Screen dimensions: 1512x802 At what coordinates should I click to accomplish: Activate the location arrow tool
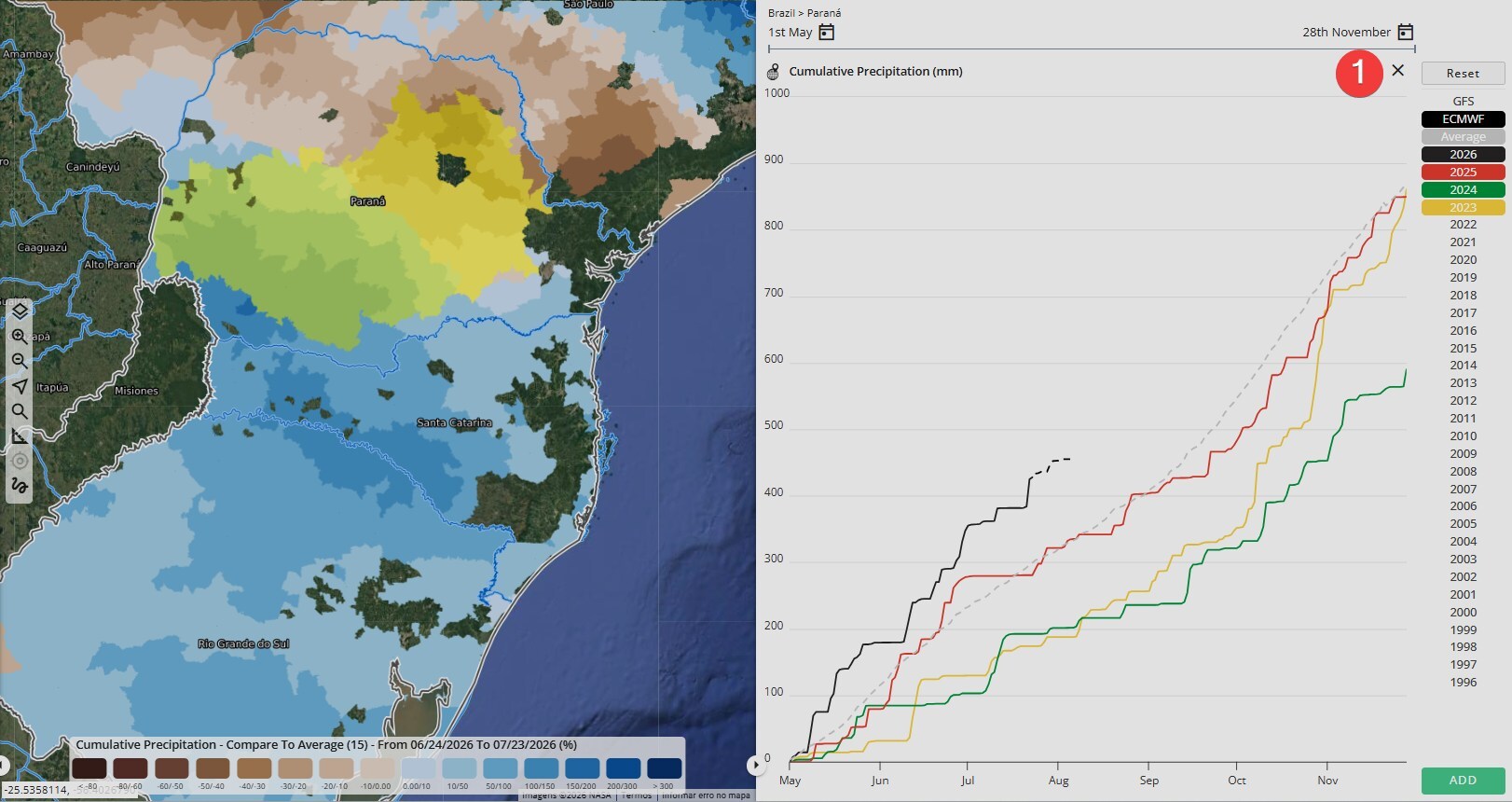[x=20, y=386]
